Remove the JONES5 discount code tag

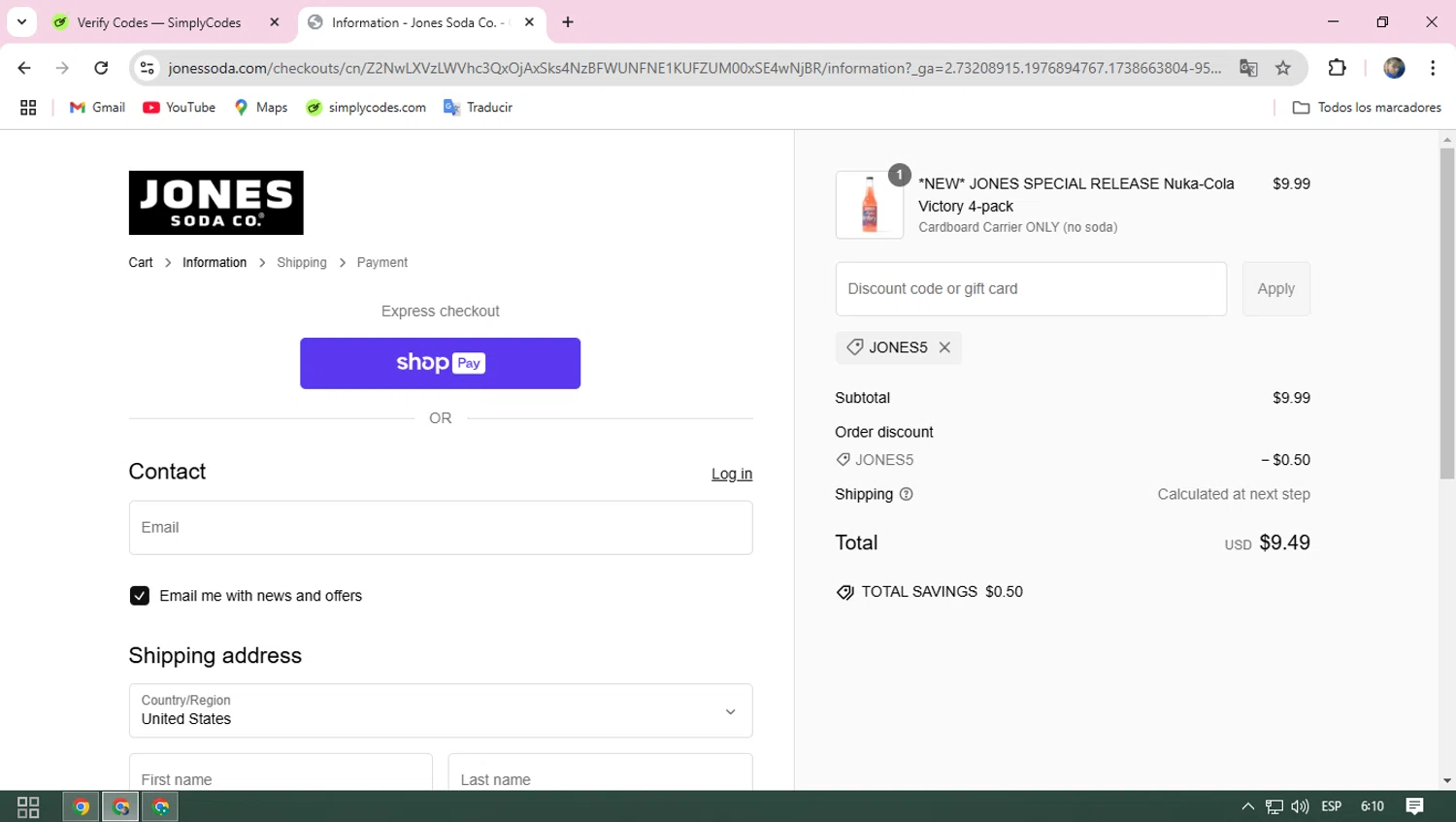pos(944,347)
